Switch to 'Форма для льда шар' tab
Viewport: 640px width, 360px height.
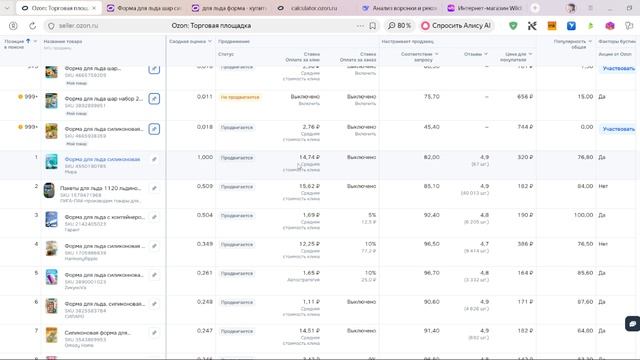pyautogui.click(x=145, y=8)
